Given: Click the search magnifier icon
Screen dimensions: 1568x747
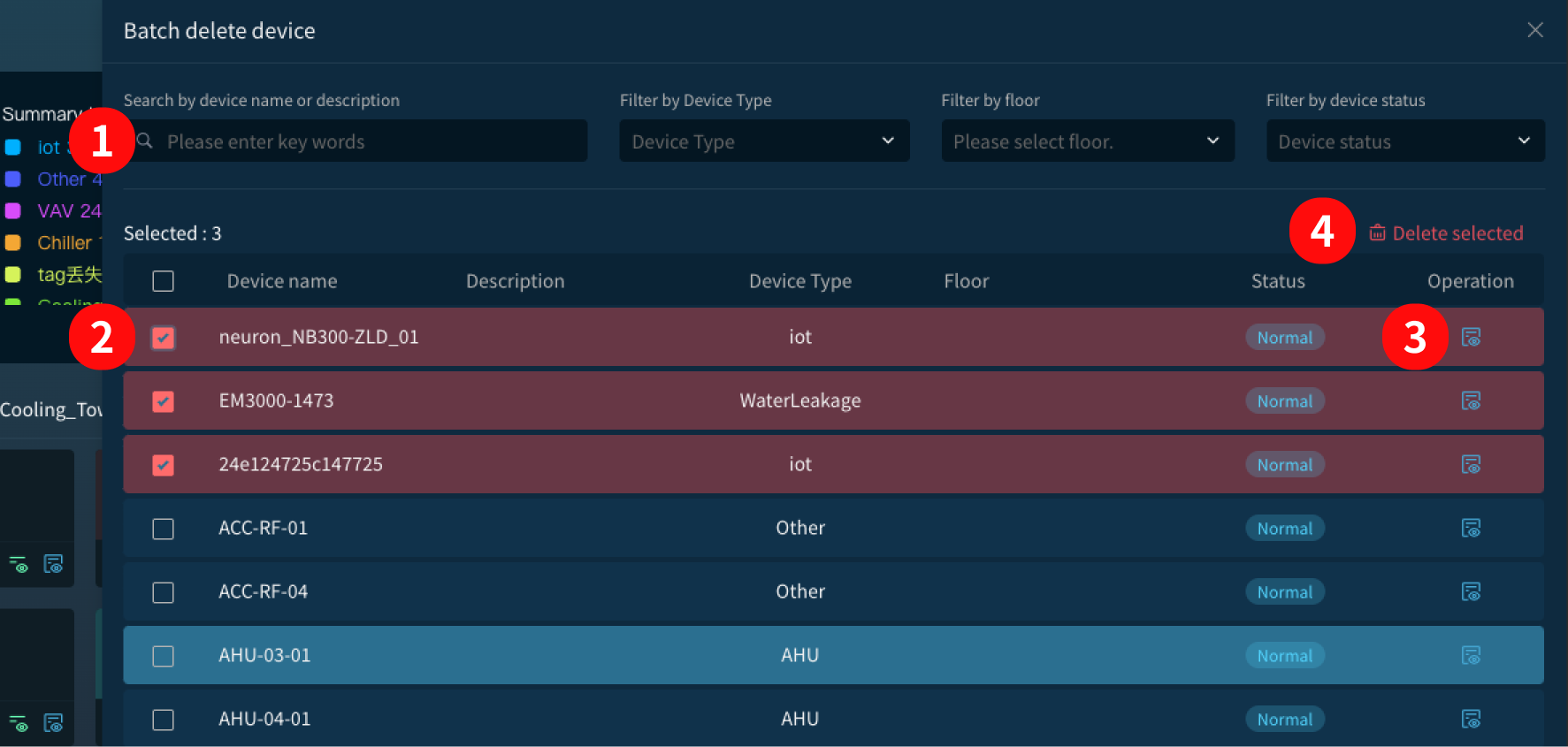Looking at the screenshot, I should (145, 141).
